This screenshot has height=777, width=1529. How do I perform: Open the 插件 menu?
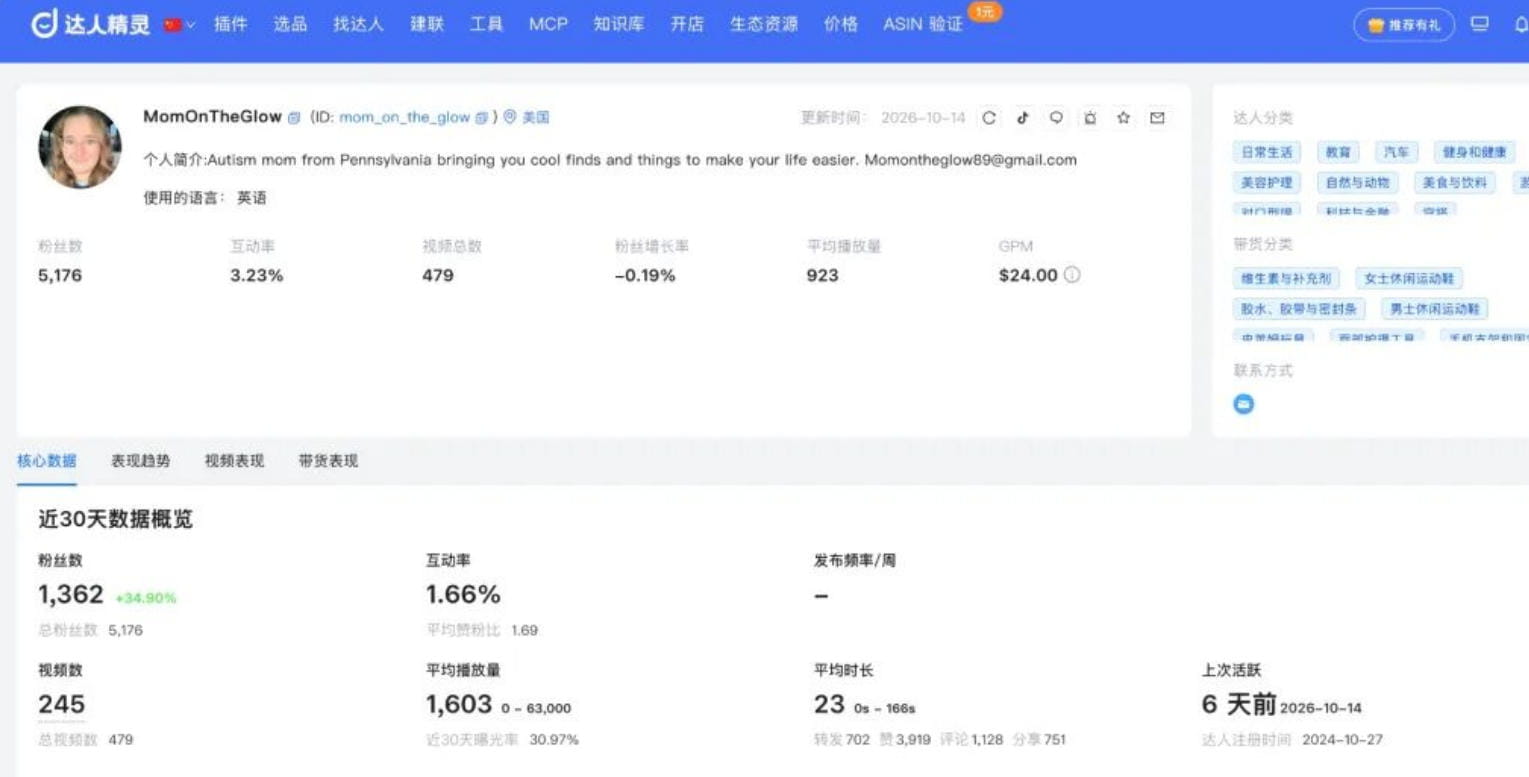[230, 24]
